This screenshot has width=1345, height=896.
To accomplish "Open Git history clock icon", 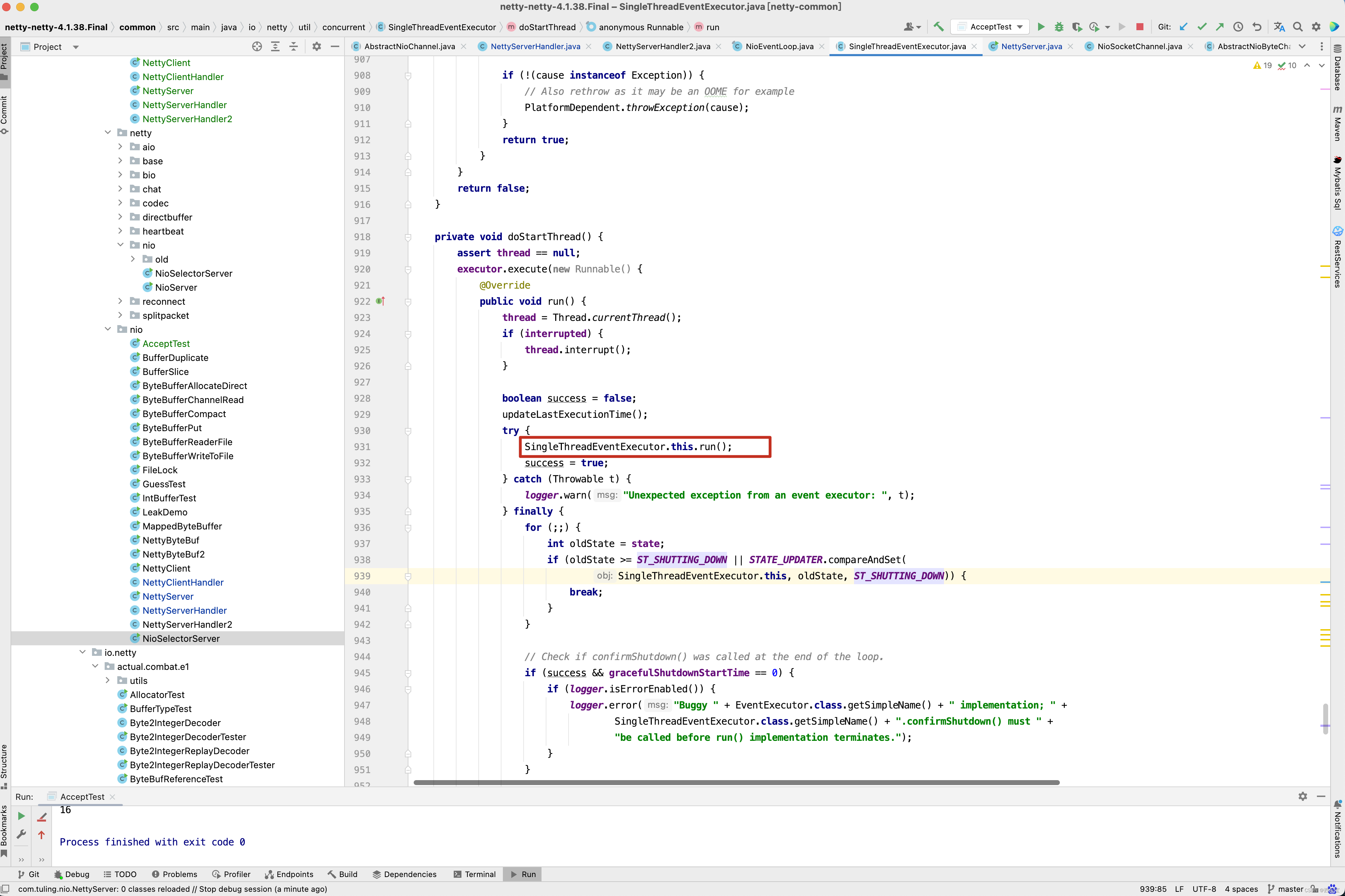I will pyautogui.click(x=1238, y=27).
